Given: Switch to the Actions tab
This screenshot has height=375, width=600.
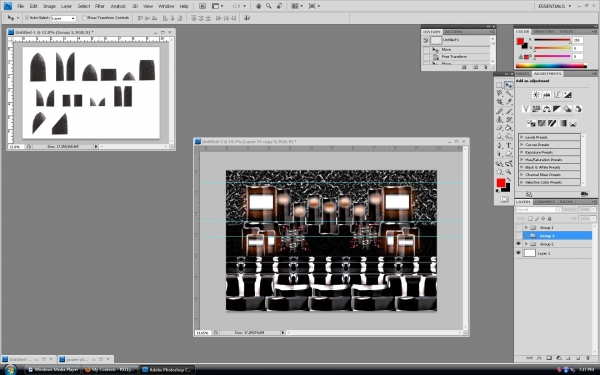Looking at the screenshot, I should 454,32.
